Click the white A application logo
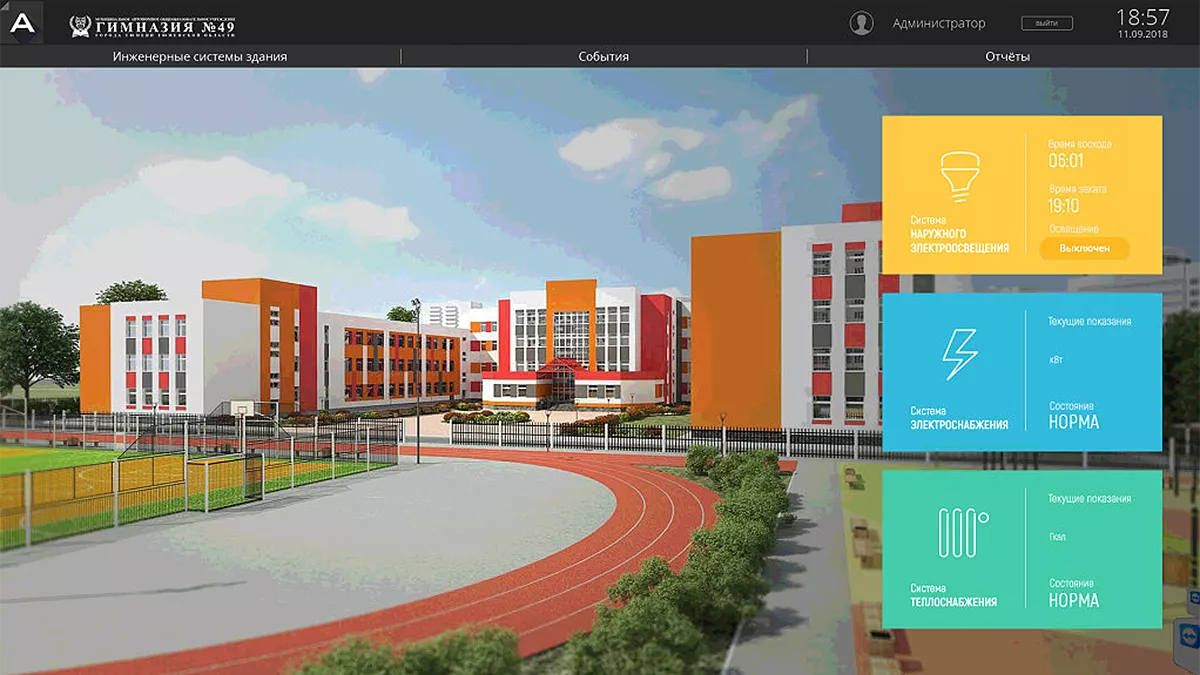1200x675 pixels. (22, 23)
